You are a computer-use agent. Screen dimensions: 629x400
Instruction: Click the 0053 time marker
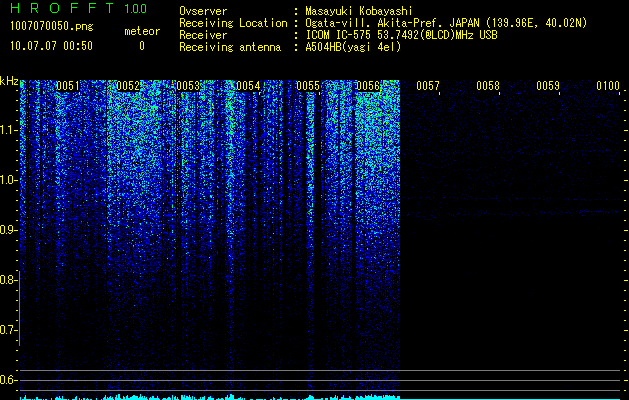tap(188, 86)
